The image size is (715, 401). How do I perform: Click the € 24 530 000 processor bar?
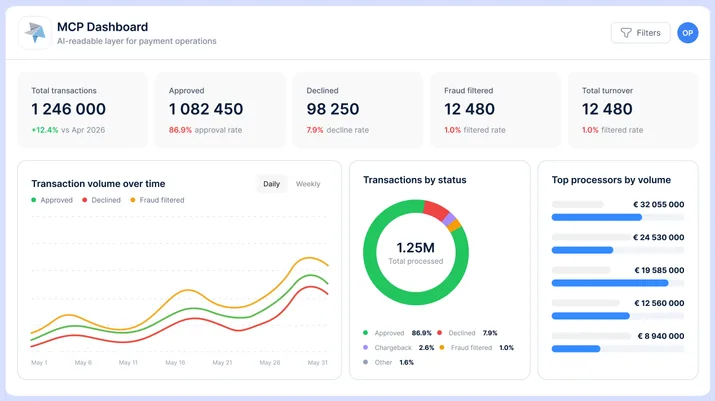coord(618,250)
